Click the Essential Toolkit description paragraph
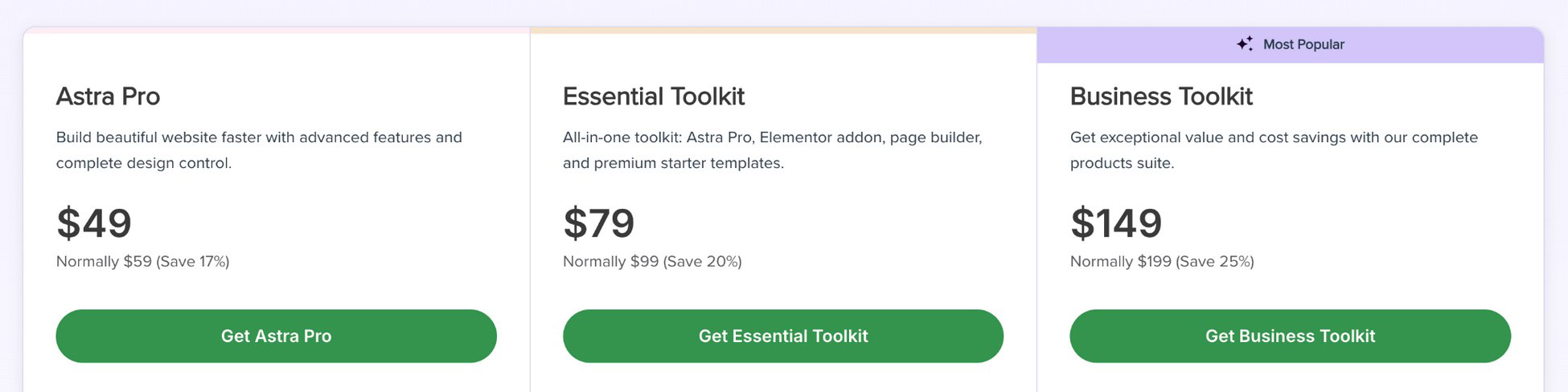 (x=773, y=150)
